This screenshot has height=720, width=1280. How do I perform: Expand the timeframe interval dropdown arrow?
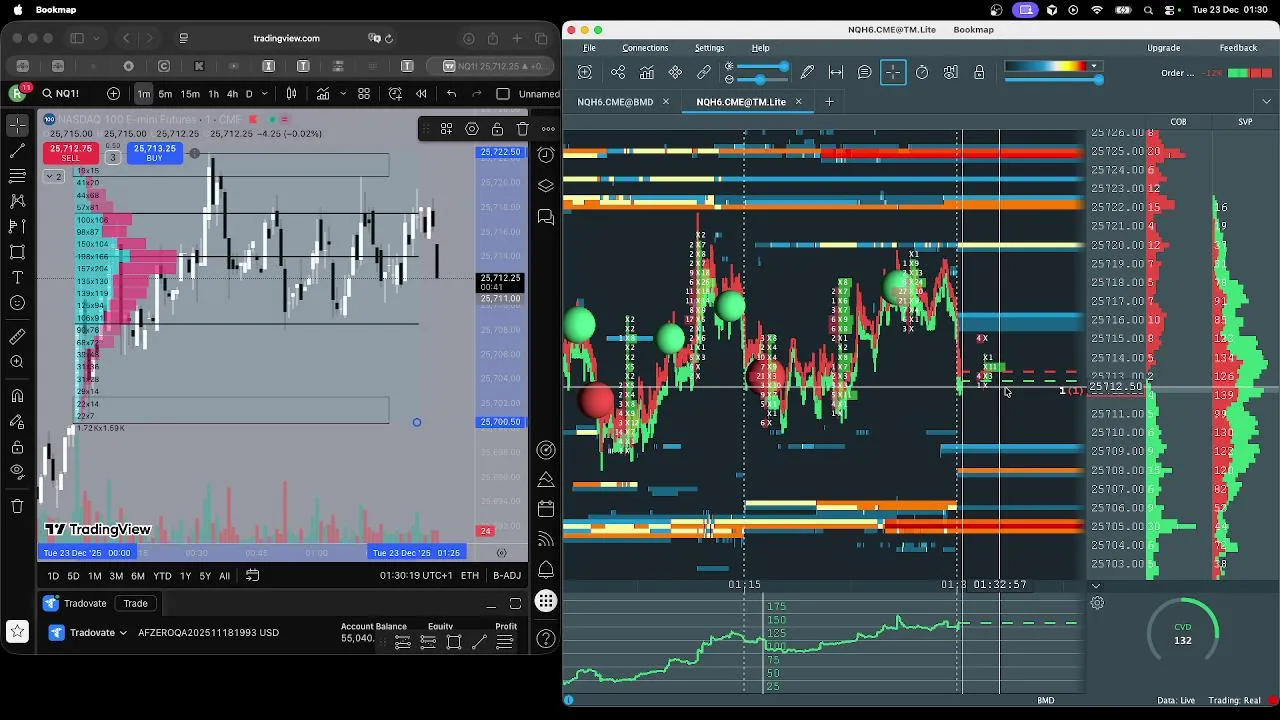point(264,94)
